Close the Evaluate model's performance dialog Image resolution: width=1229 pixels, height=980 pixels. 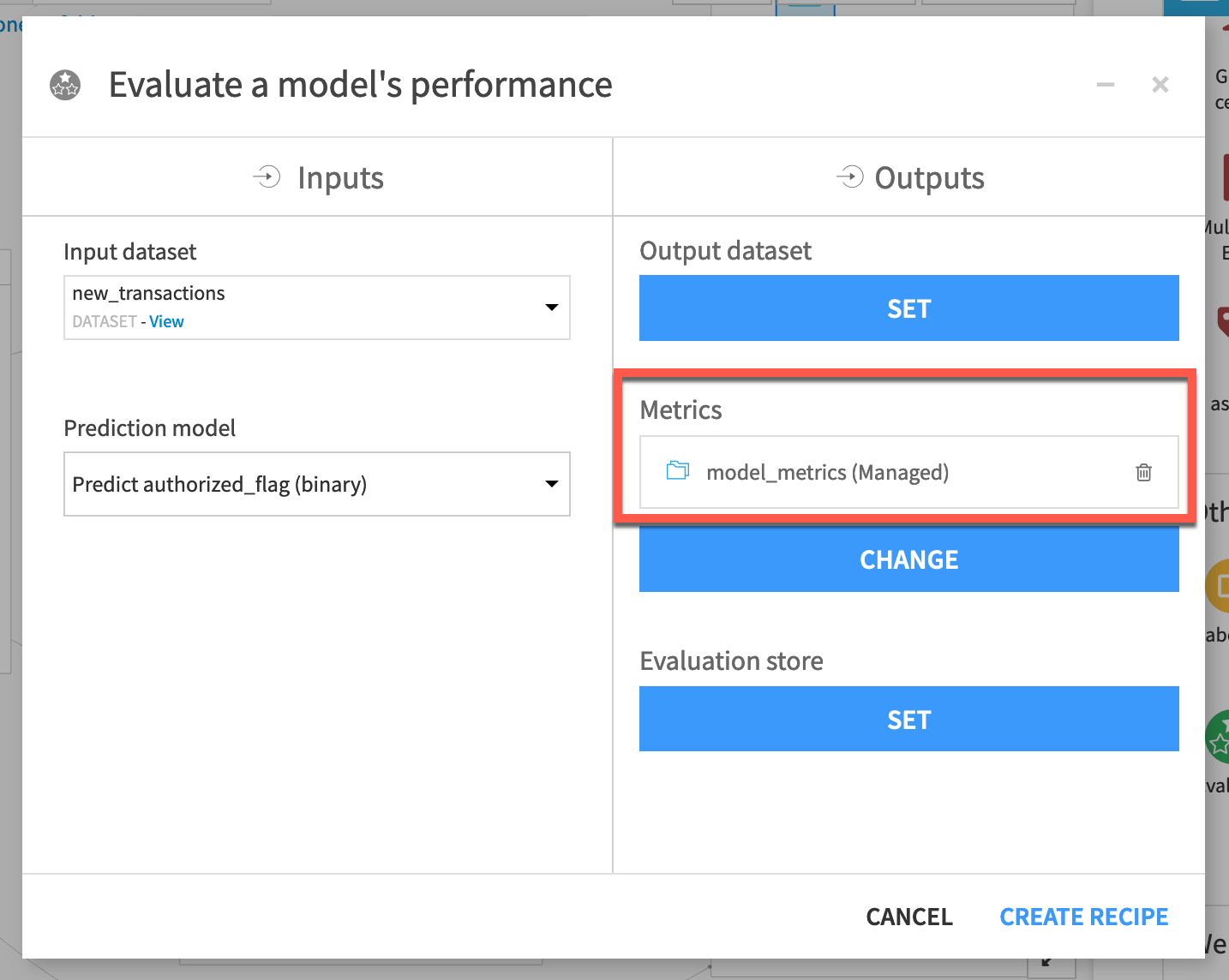[x=1160, y=85]
